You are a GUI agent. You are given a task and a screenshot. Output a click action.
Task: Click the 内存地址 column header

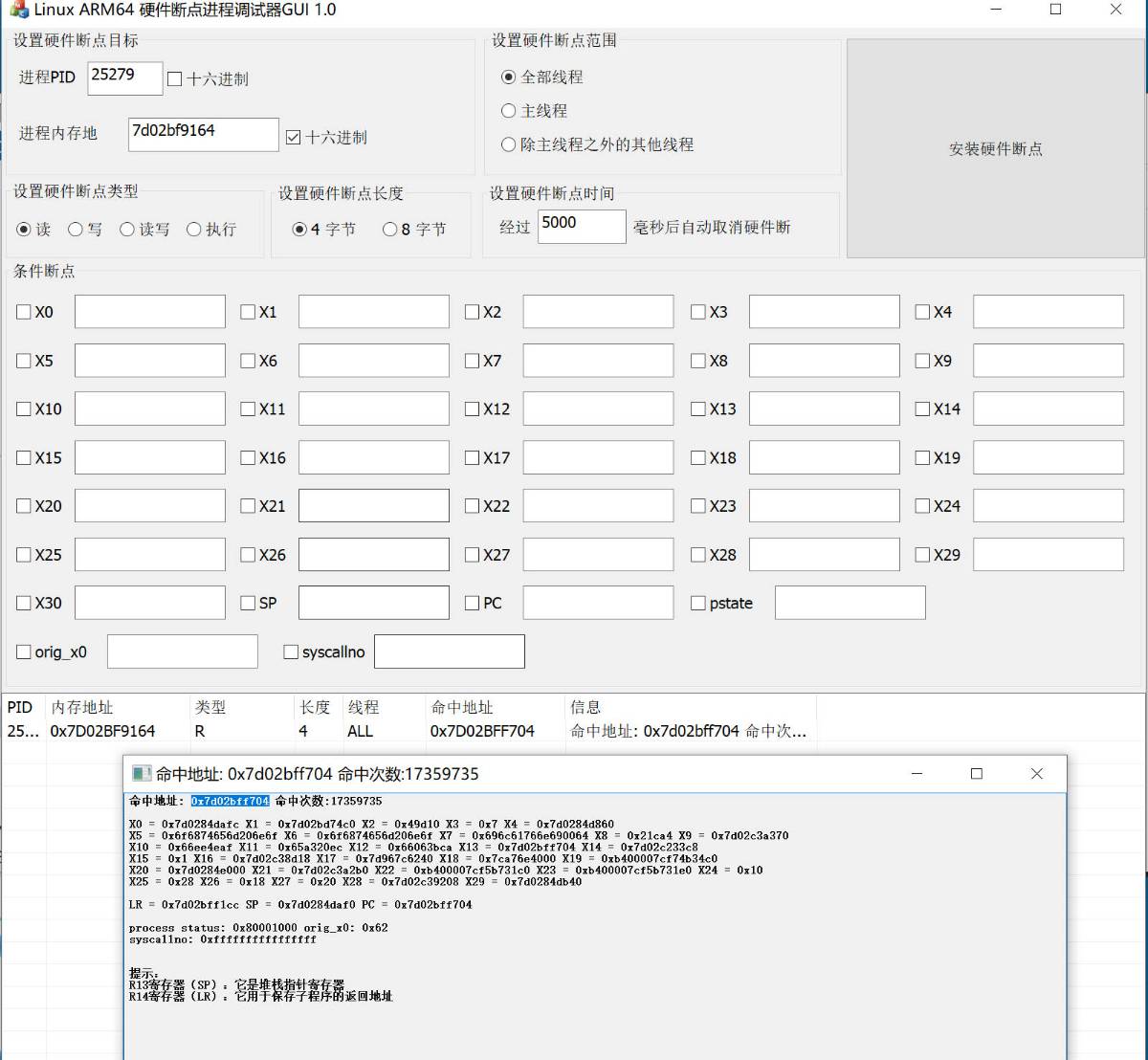(118, 707)
